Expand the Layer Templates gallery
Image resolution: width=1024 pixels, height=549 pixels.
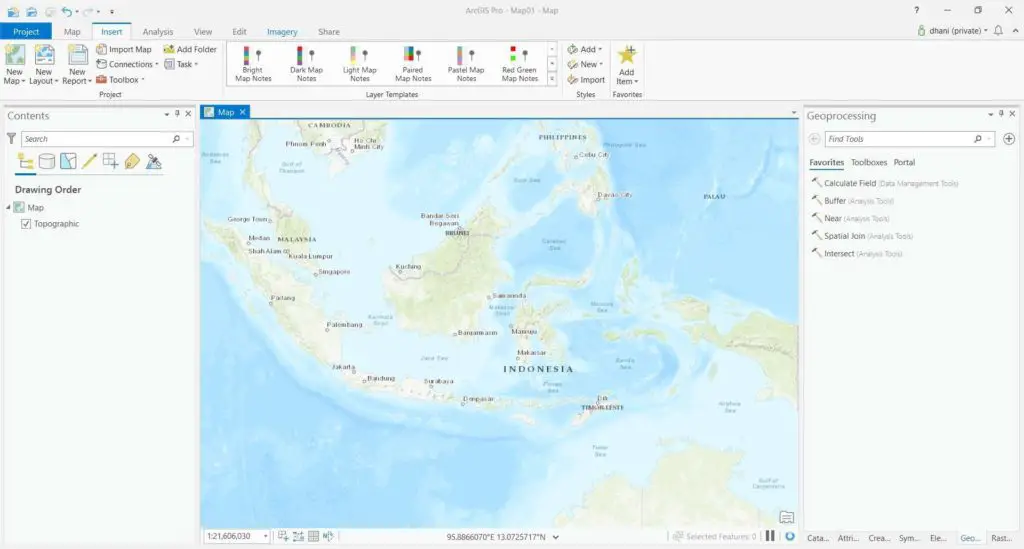552,79
